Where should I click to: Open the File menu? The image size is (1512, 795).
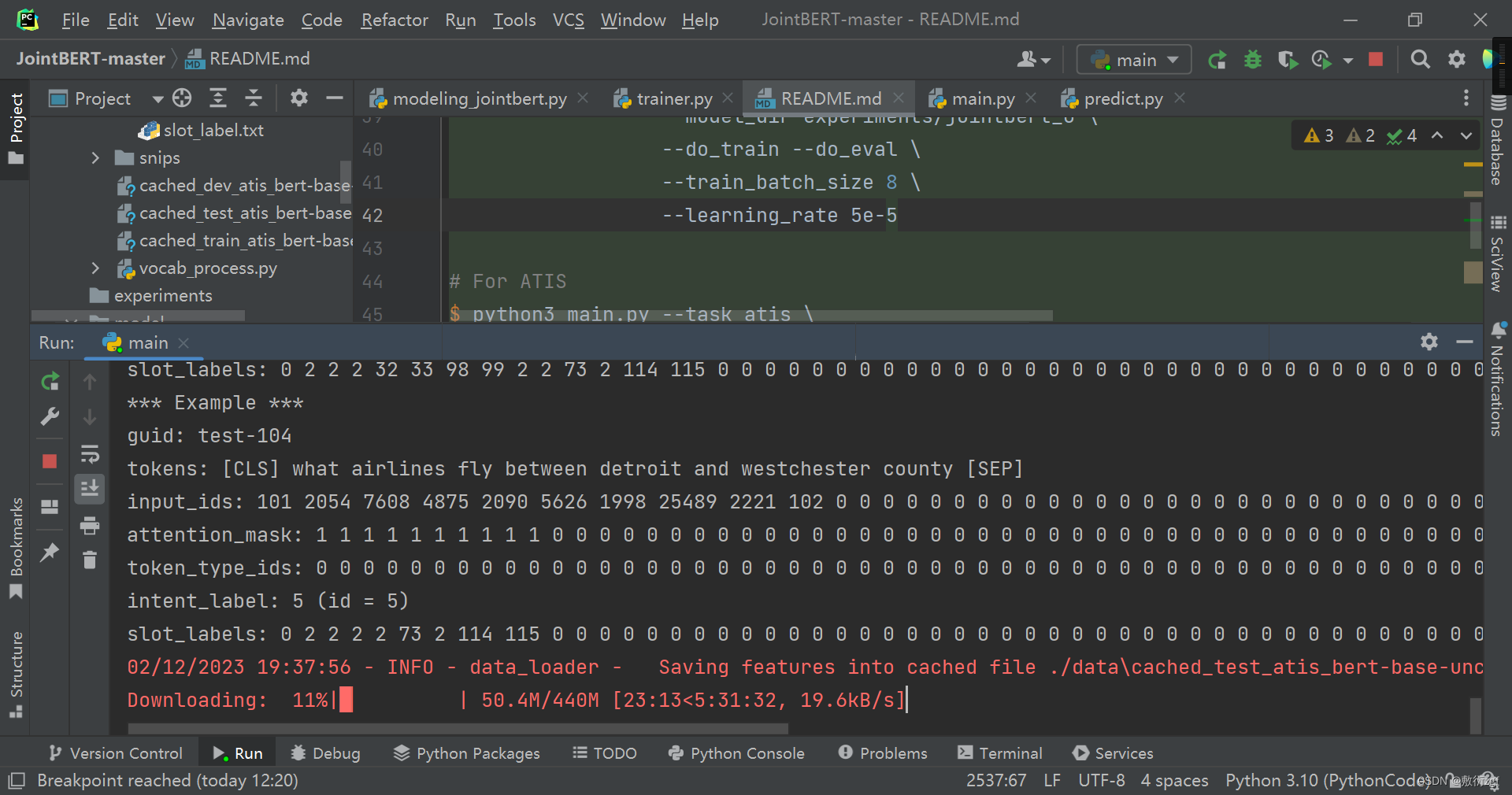pyautogui.click(x=76, y=20)
